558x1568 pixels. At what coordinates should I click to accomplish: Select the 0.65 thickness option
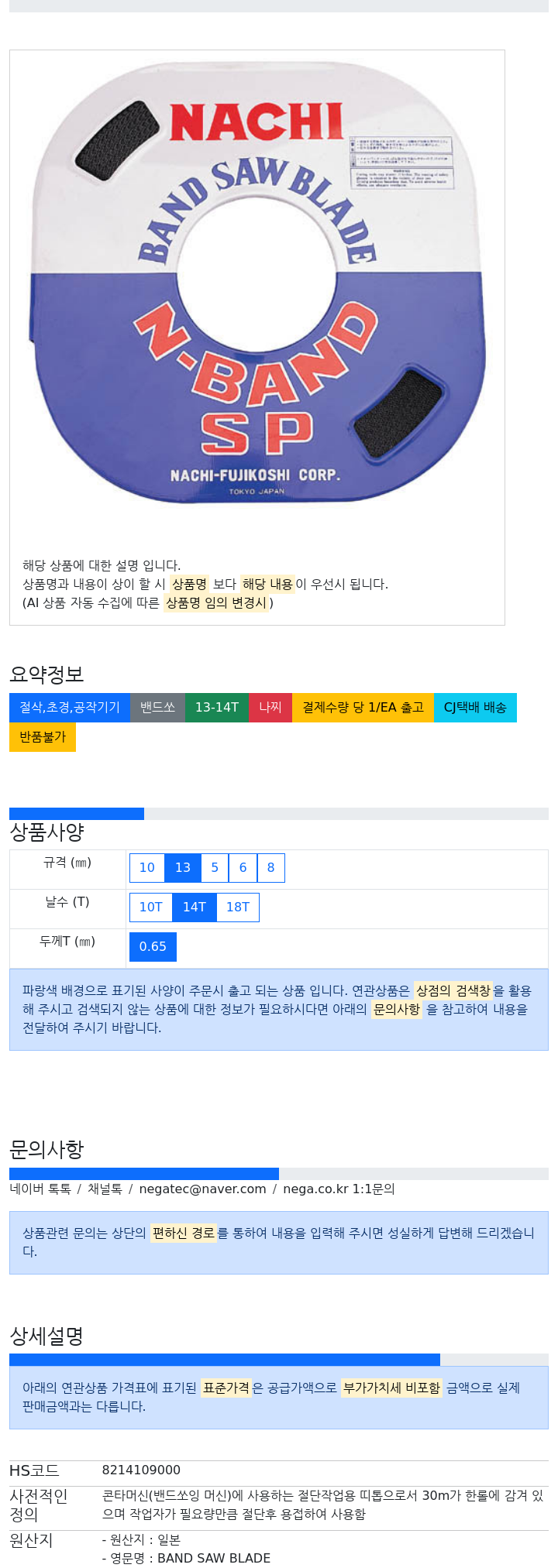coord(153,947)
